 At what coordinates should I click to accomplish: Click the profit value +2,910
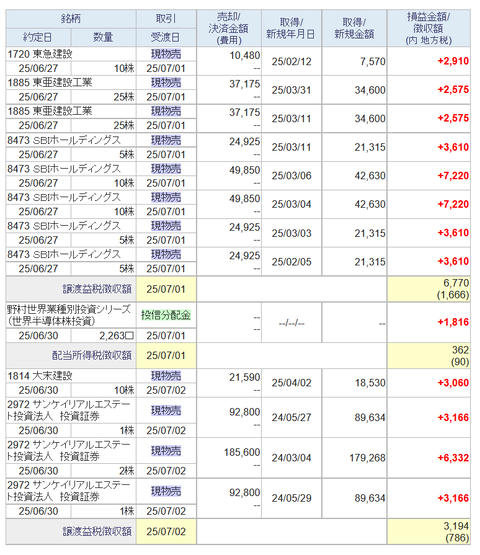[453, 61]
